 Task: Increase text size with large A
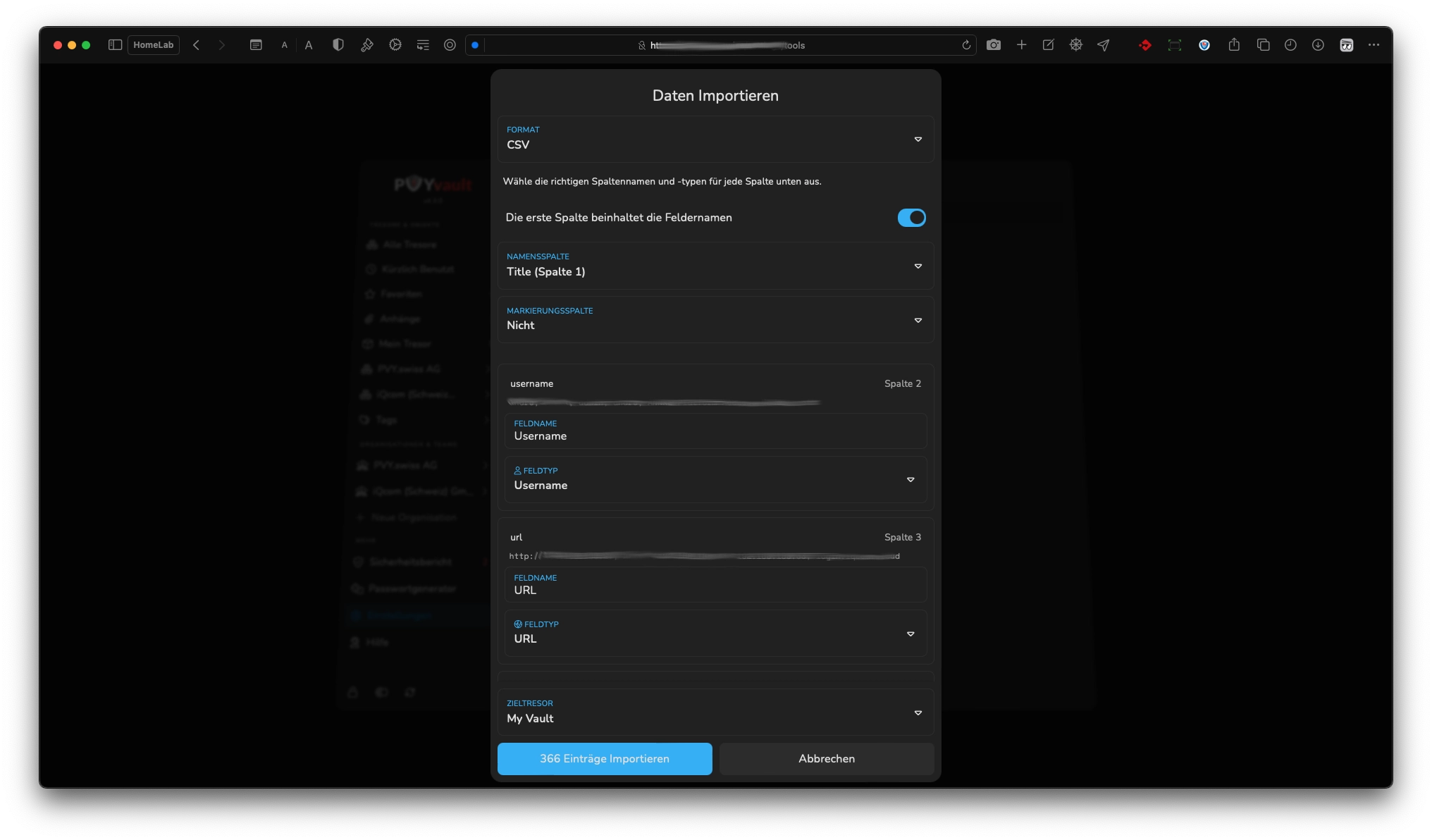coord(309,45)
